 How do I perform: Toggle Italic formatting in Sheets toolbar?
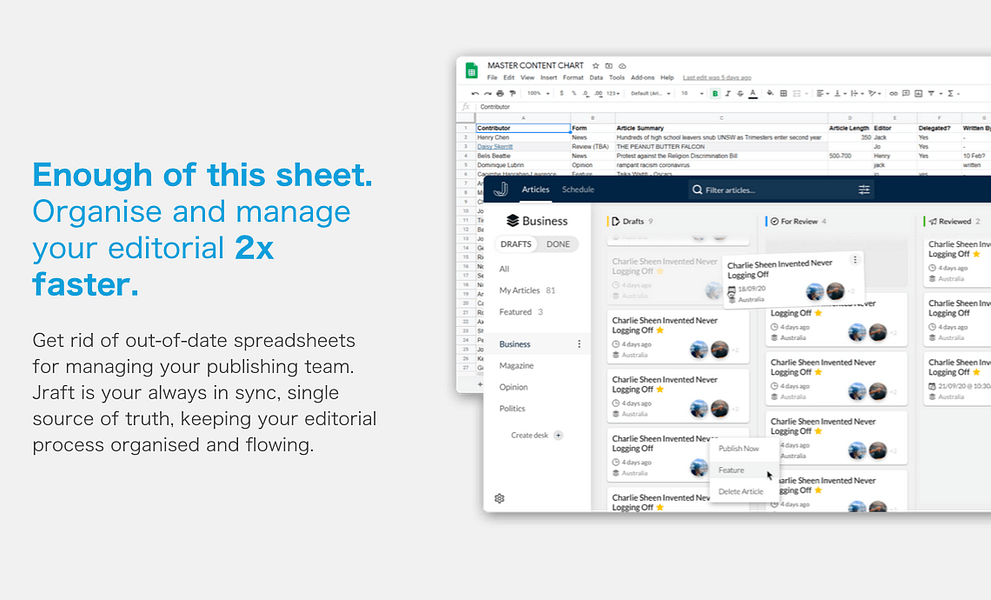tap(728, 94)
